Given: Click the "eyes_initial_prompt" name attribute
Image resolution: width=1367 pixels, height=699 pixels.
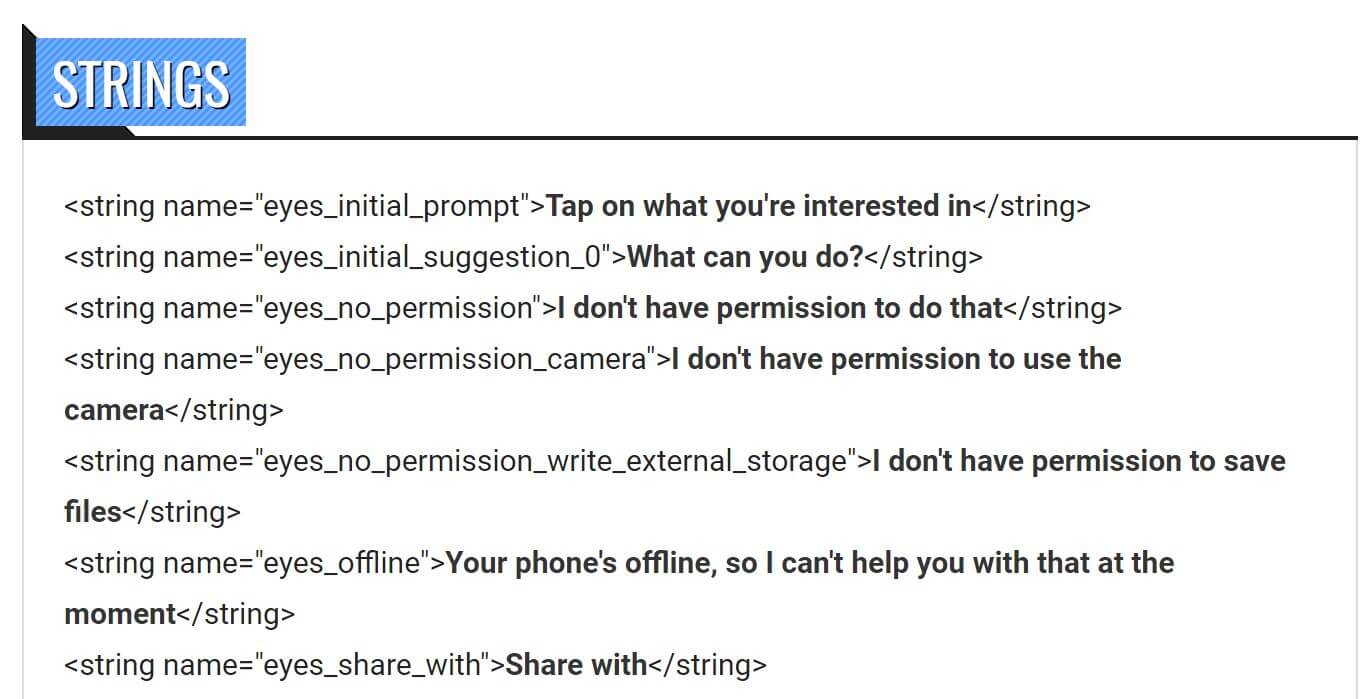Looking at the screenshot, I should (392, 206).
